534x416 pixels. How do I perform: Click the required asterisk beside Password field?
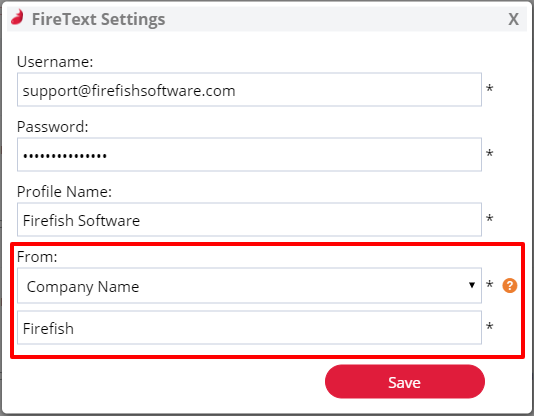click(x=490, y=153)
